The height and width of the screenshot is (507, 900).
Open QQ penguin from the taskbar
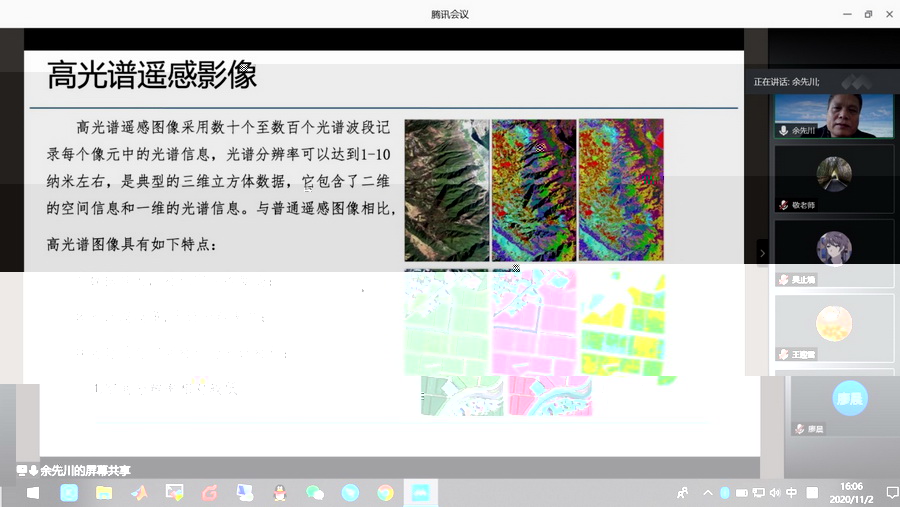tap(280, 493)
